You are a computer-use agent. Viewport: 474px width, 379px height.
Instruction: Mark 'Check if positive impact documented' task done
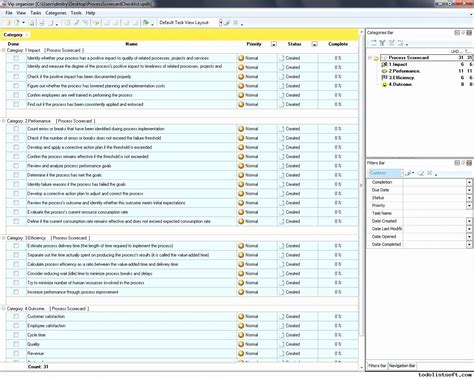16,77
